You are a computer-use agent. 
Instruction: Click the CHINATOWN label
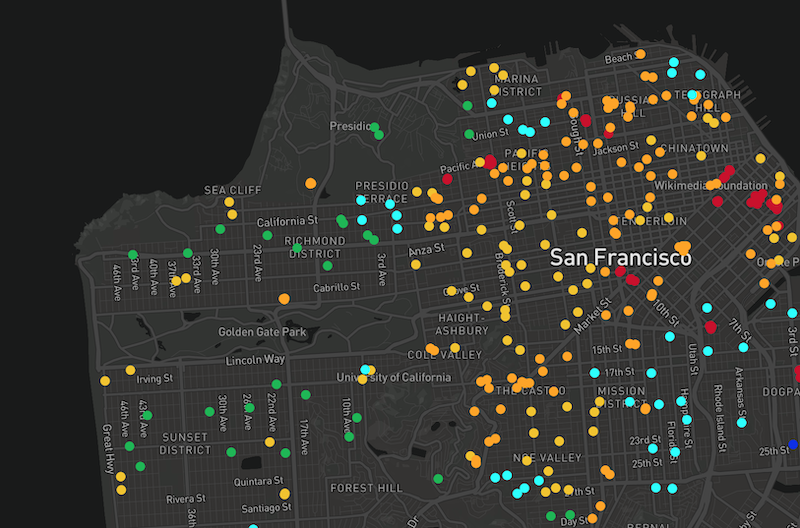pyautogui.click(x=694, y=148)
